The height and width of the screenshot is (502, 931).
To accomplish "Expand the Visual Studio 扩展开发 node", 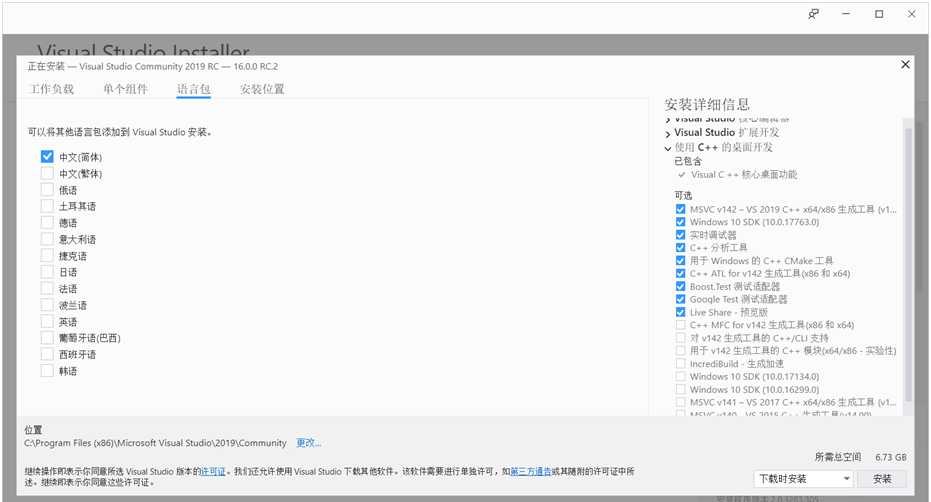I will tap(668, 134).
